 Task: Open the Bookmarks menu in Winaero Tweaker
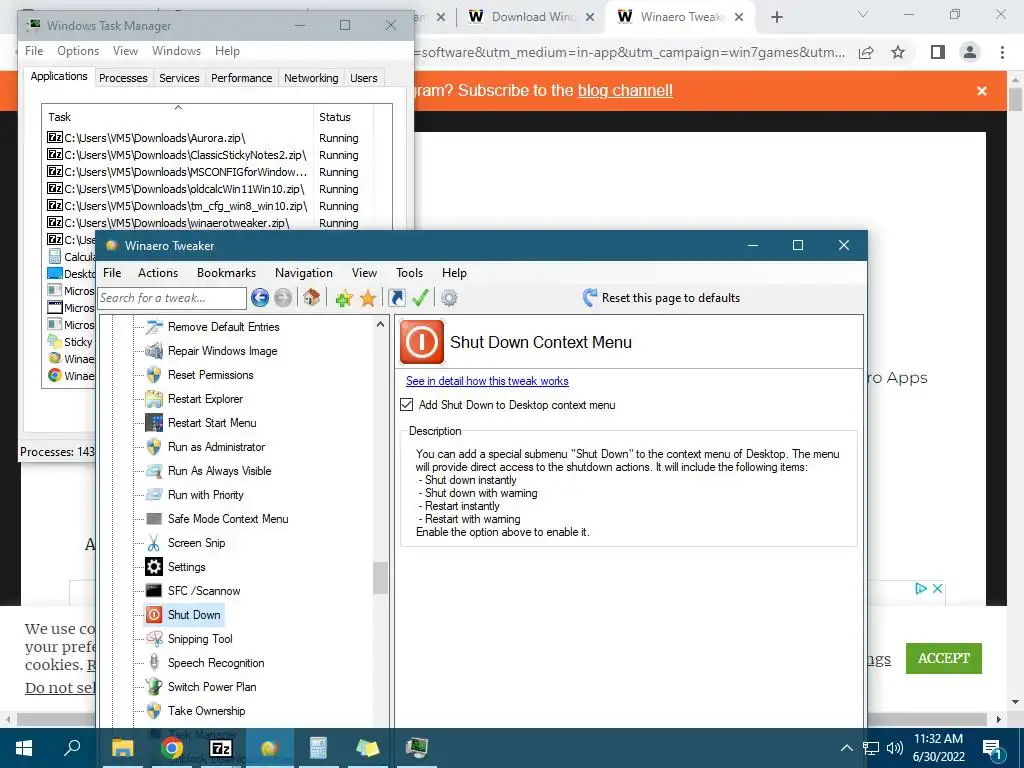[x=227, y=273]
